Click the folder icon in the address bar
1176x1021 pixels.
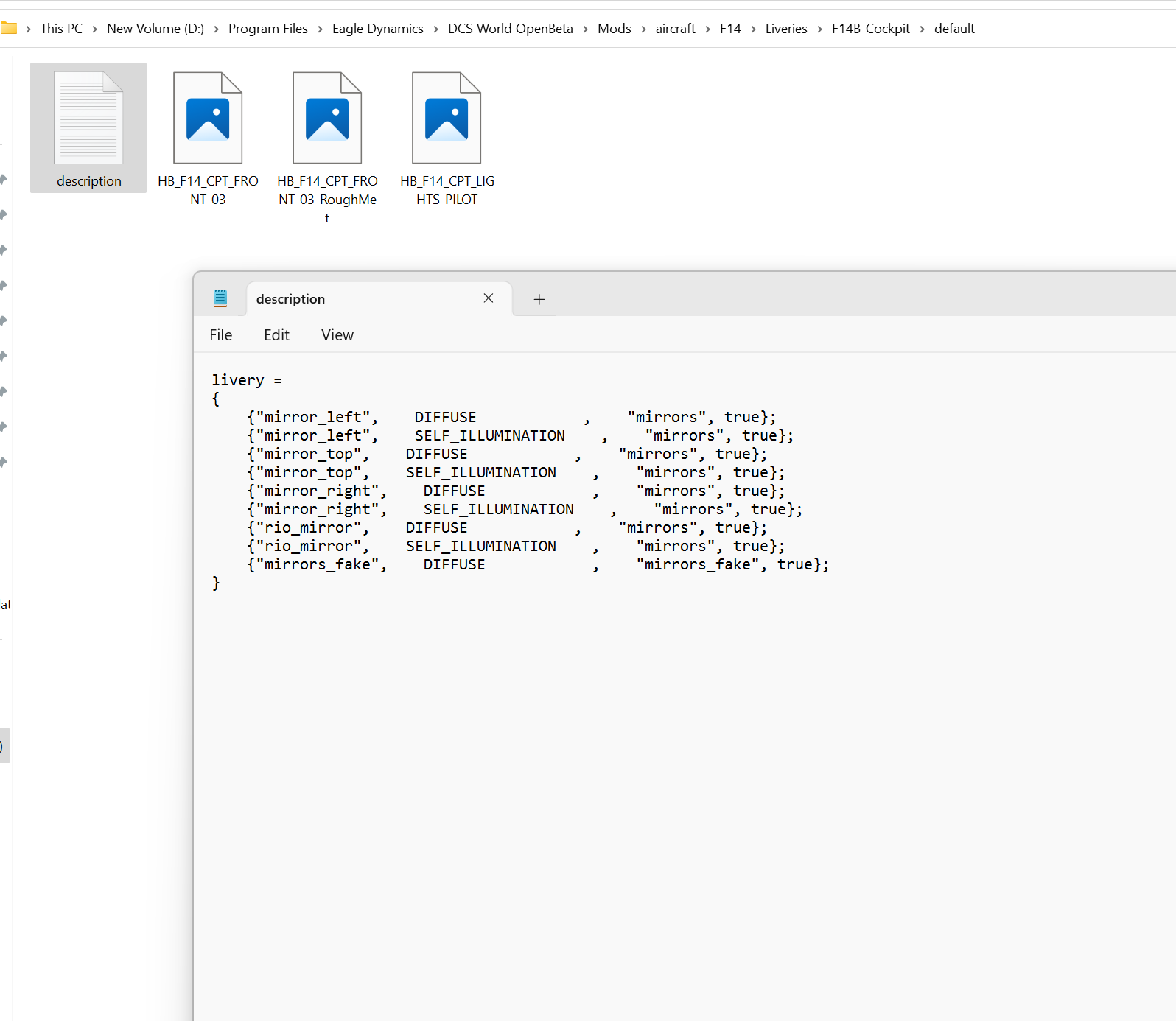click(9, 29)
